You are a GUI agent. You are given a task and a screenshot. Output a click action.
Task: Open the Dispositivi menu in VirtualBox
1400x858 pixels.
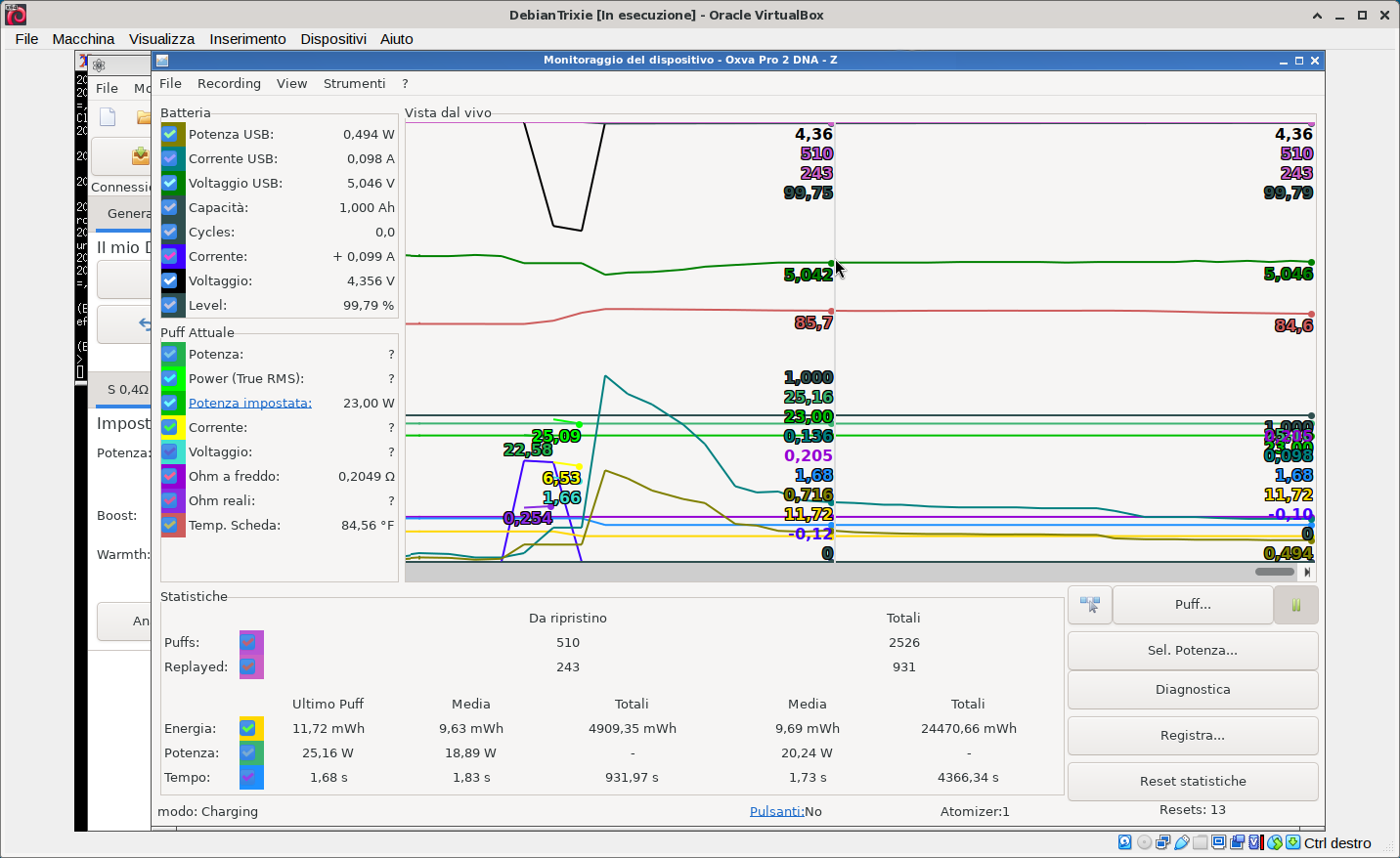(332, 39)
